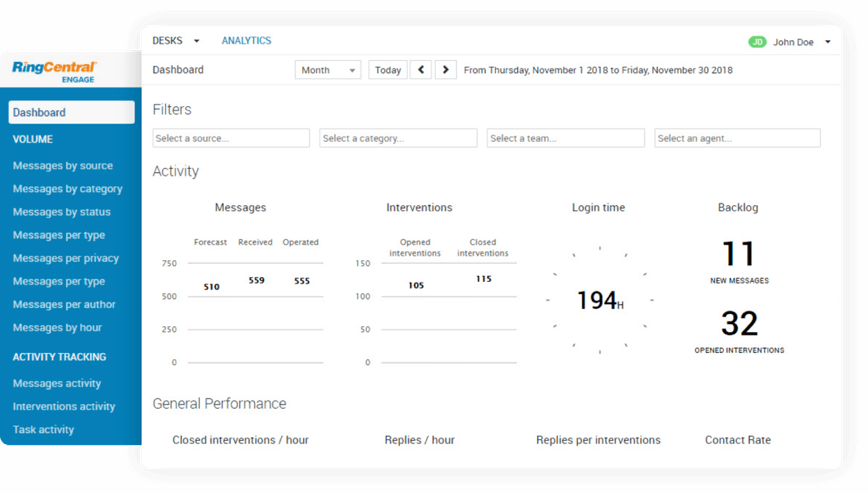View Interventions activity page
This screenshot has height=494, width=868.
coord(64,407)
